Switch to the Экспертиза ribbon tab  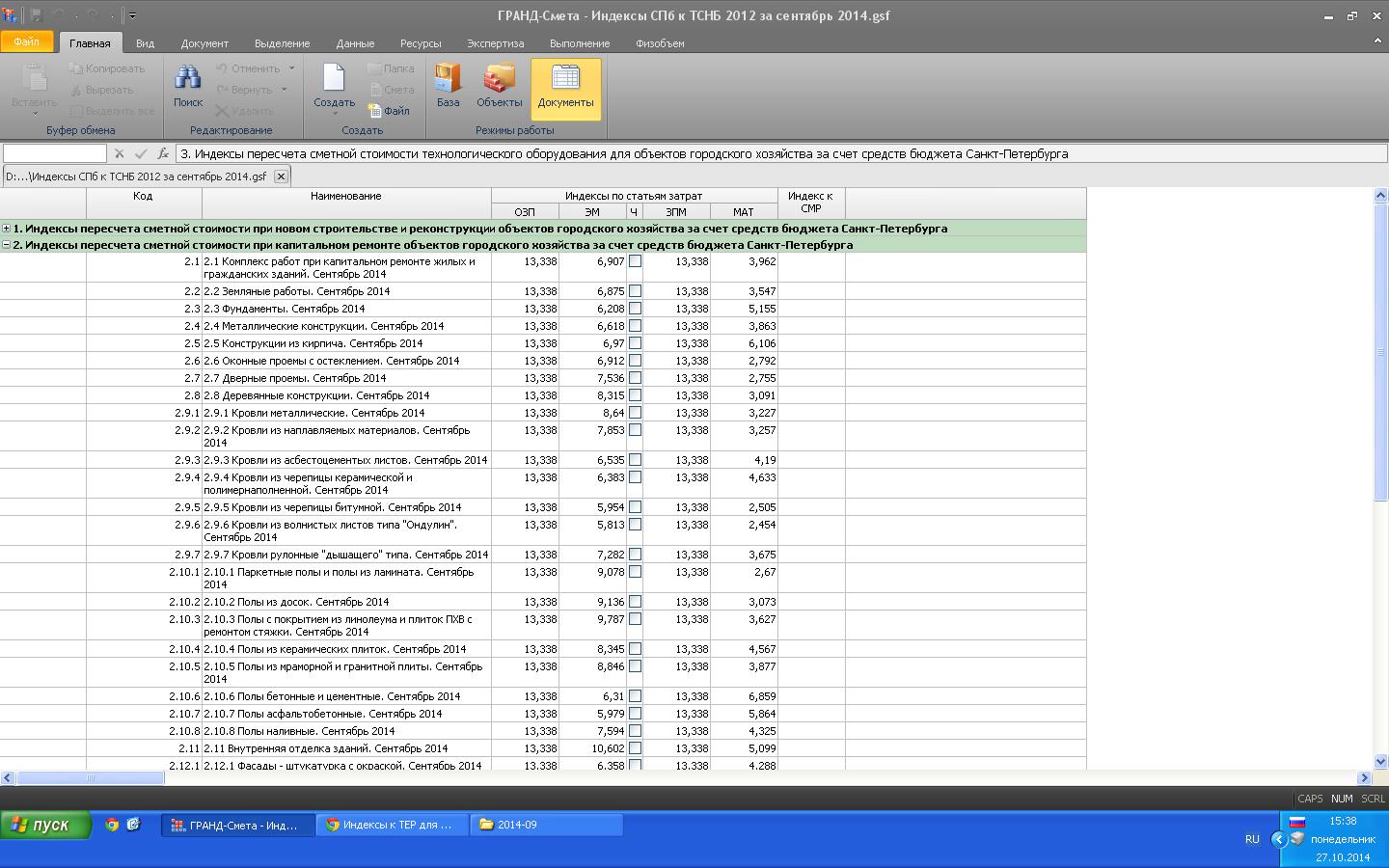pyautogui.click(x=495, y=43)
